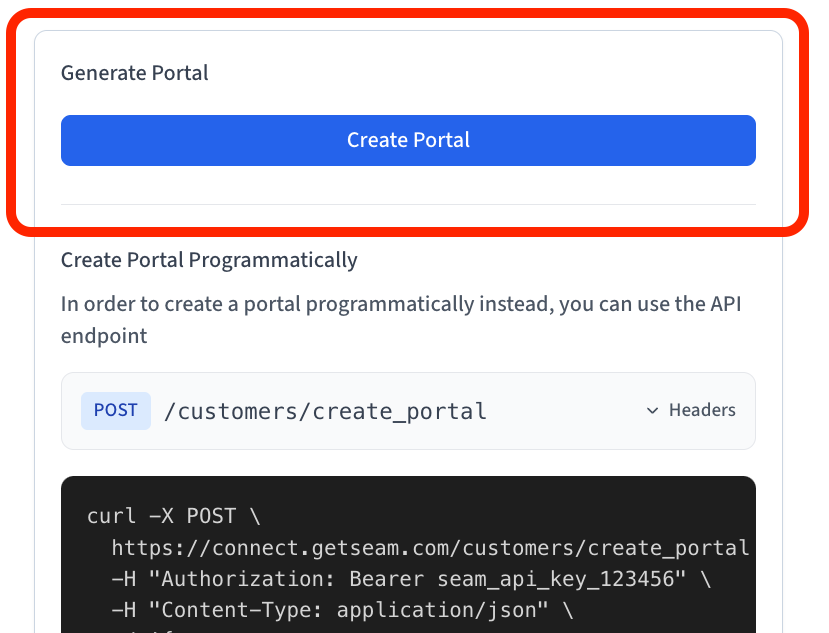The image size is (829, 633).
Task: Expand the Headers section
Action: (x=701, y=410)
